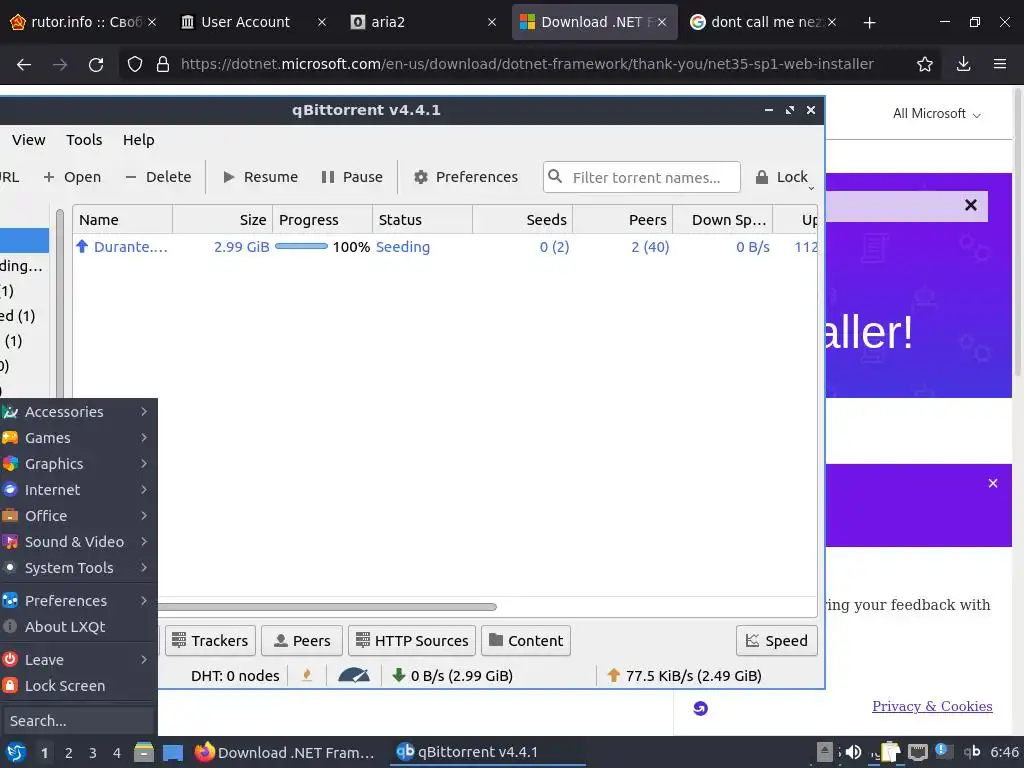The height and width of the screenshot is (768, 1024).
Task: Switch to rutor.info browser tab
Action: (x=84, y=22)
